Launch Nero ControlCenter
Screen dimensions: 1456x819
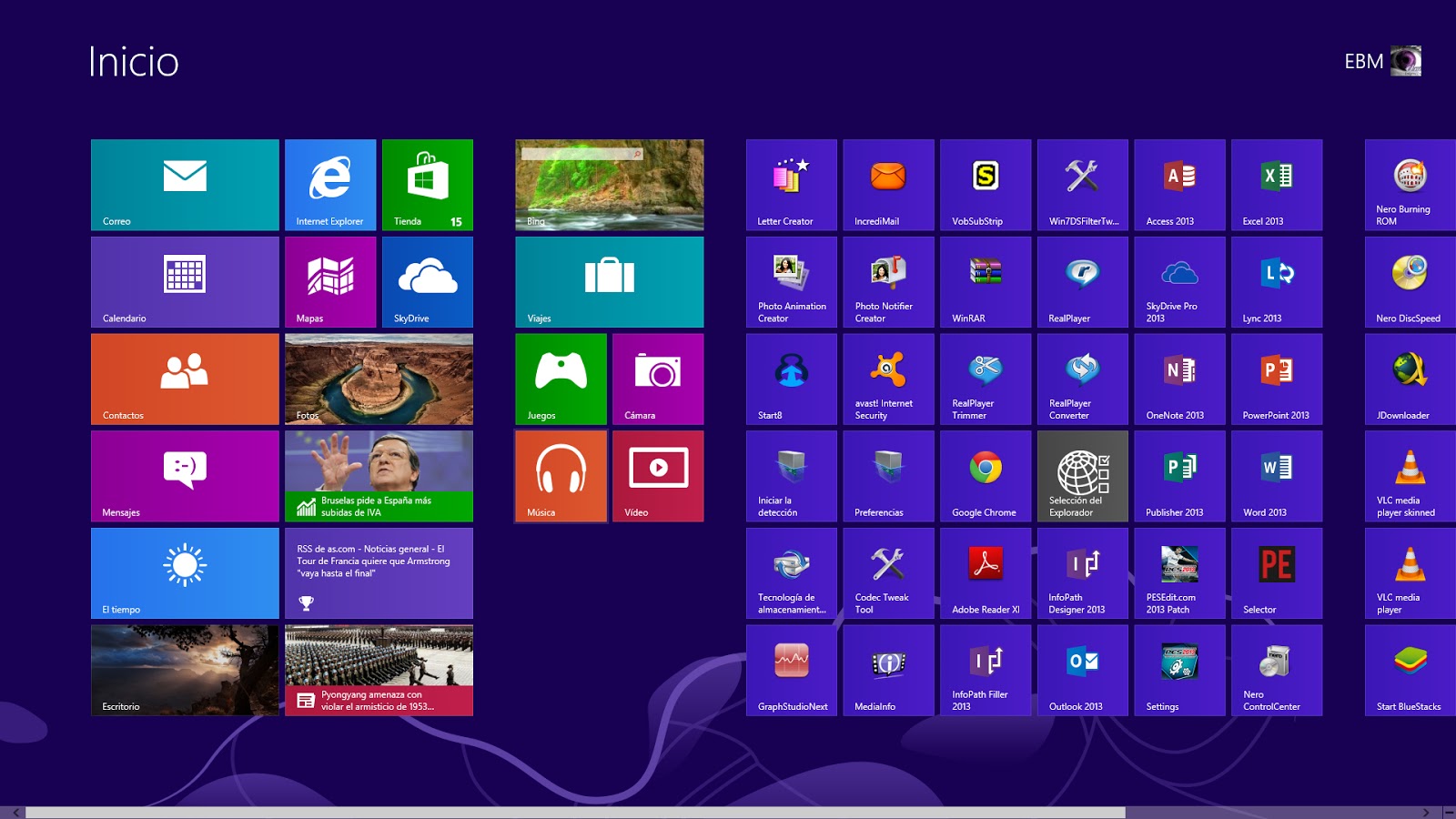pyautogui.click(x=1277, y=670)
